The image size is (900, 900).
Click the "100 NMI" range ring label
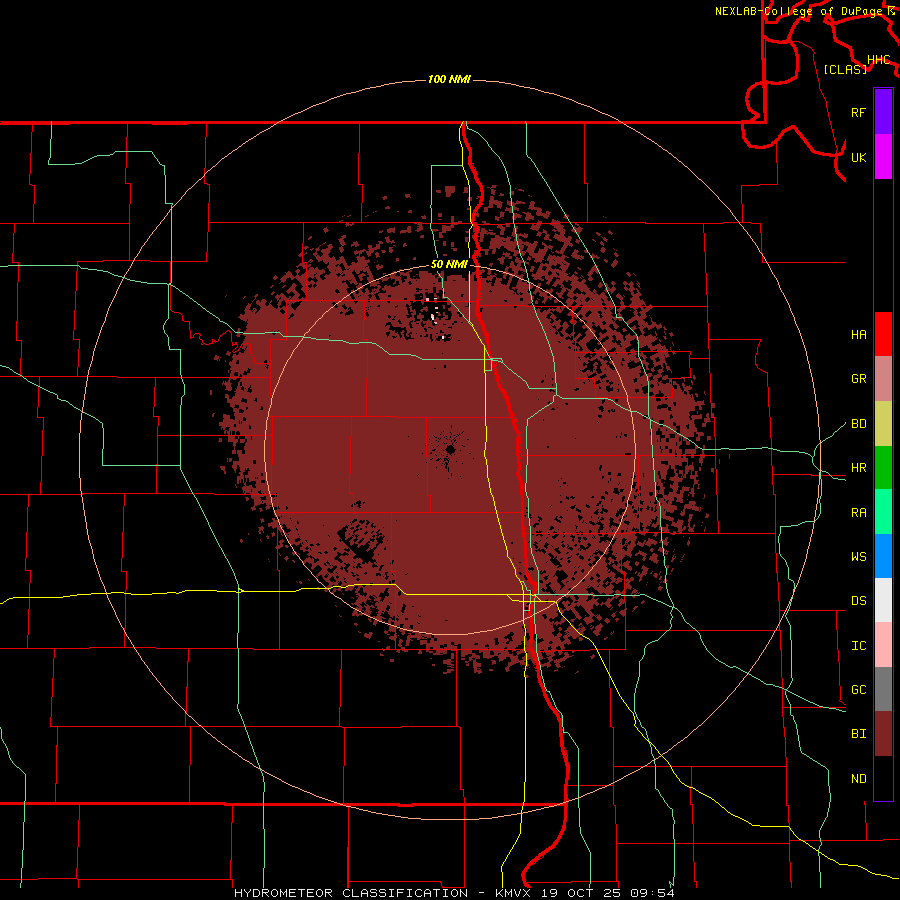point(449,79)
